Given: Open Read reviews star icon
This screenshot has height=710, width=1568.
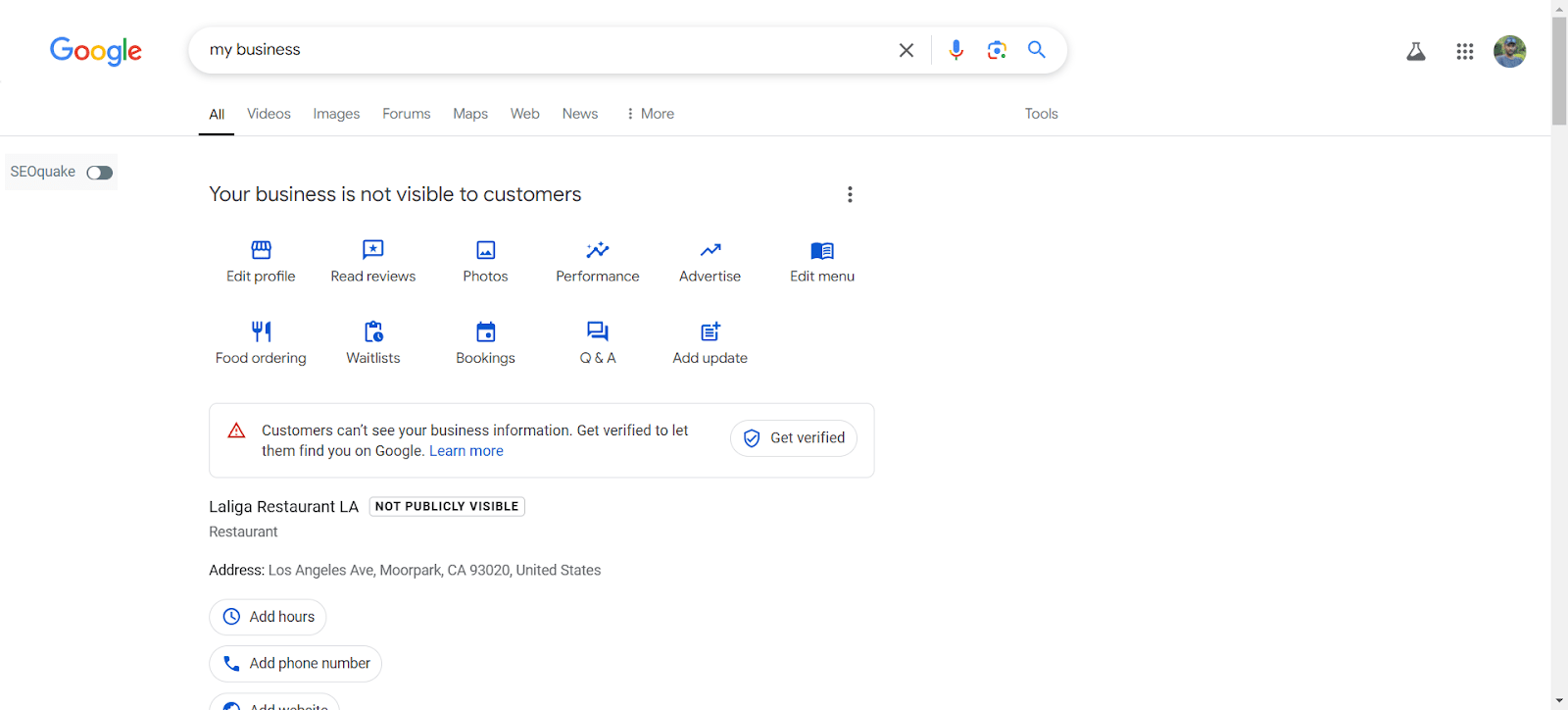Looking at the screenshot, I should point(373,250).
